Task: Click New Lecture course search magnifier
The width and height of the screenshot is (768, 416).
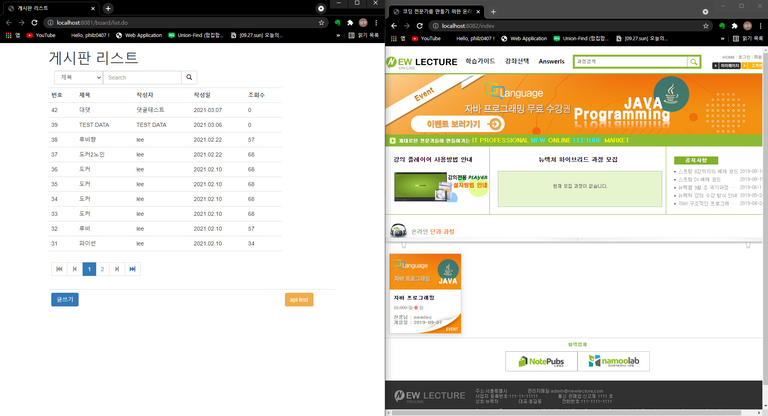Action: click(694, 62)
